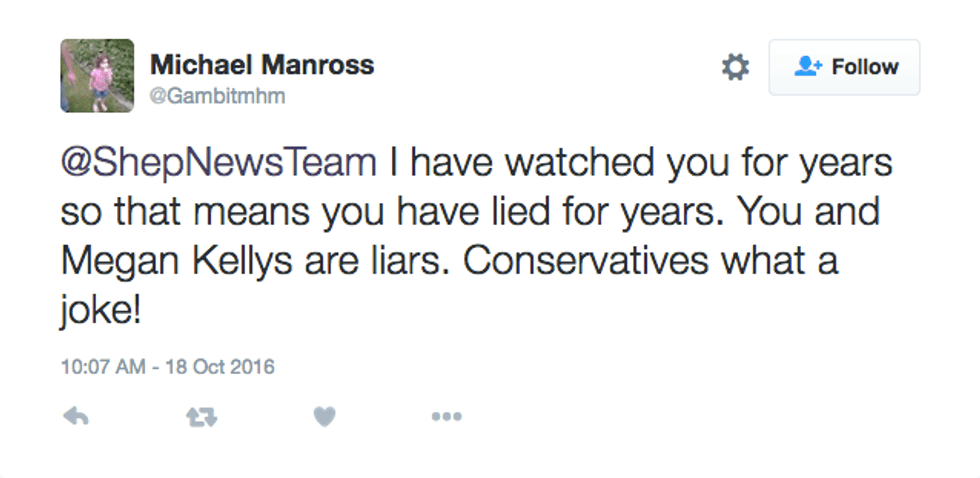This screenshot has height=478, width=980.
Task: Like the tweet with the heart icon
Action: [x=323, y=417]
